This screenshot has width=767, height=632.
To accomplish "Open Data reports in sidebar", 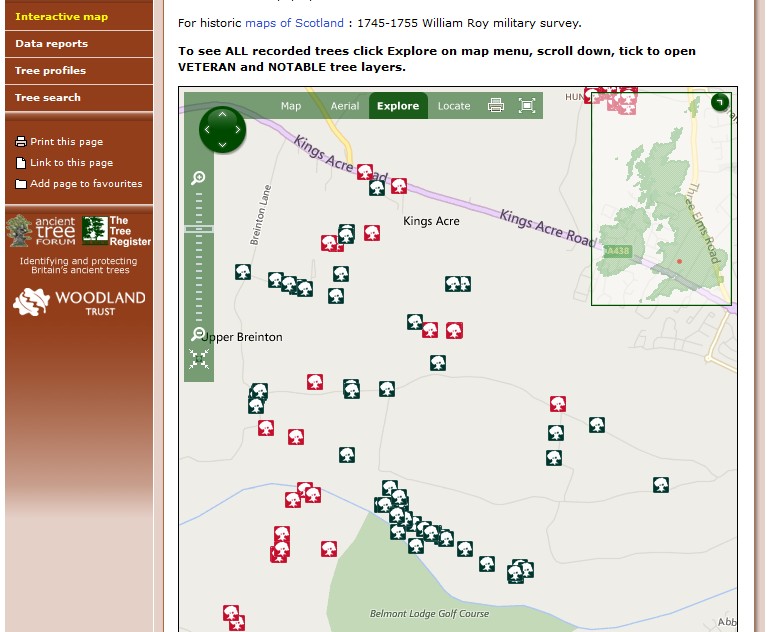I will tap(79, 44).
